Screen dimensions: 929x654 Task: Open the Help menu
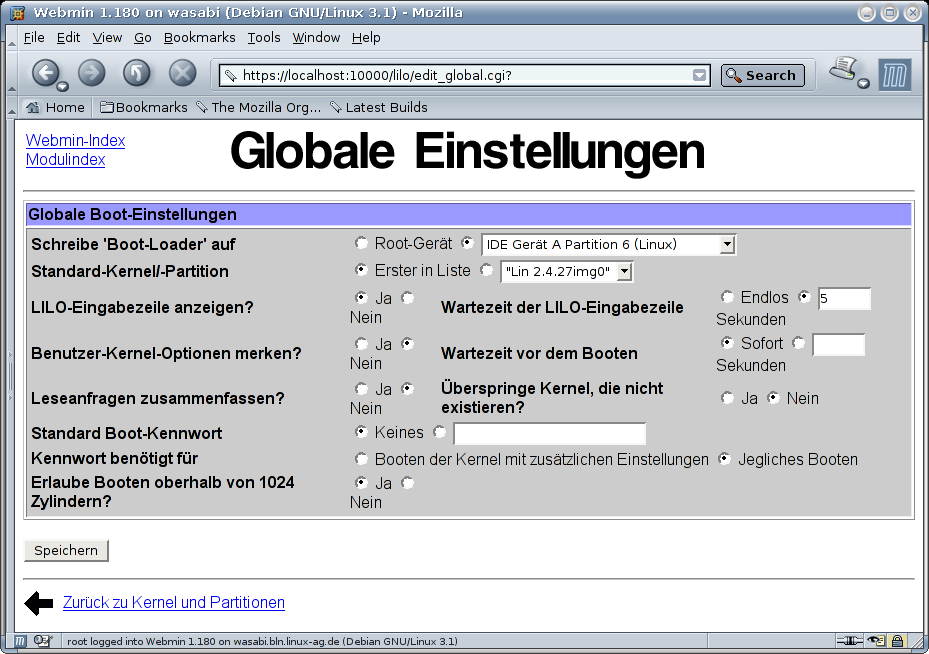click(366, 37)
